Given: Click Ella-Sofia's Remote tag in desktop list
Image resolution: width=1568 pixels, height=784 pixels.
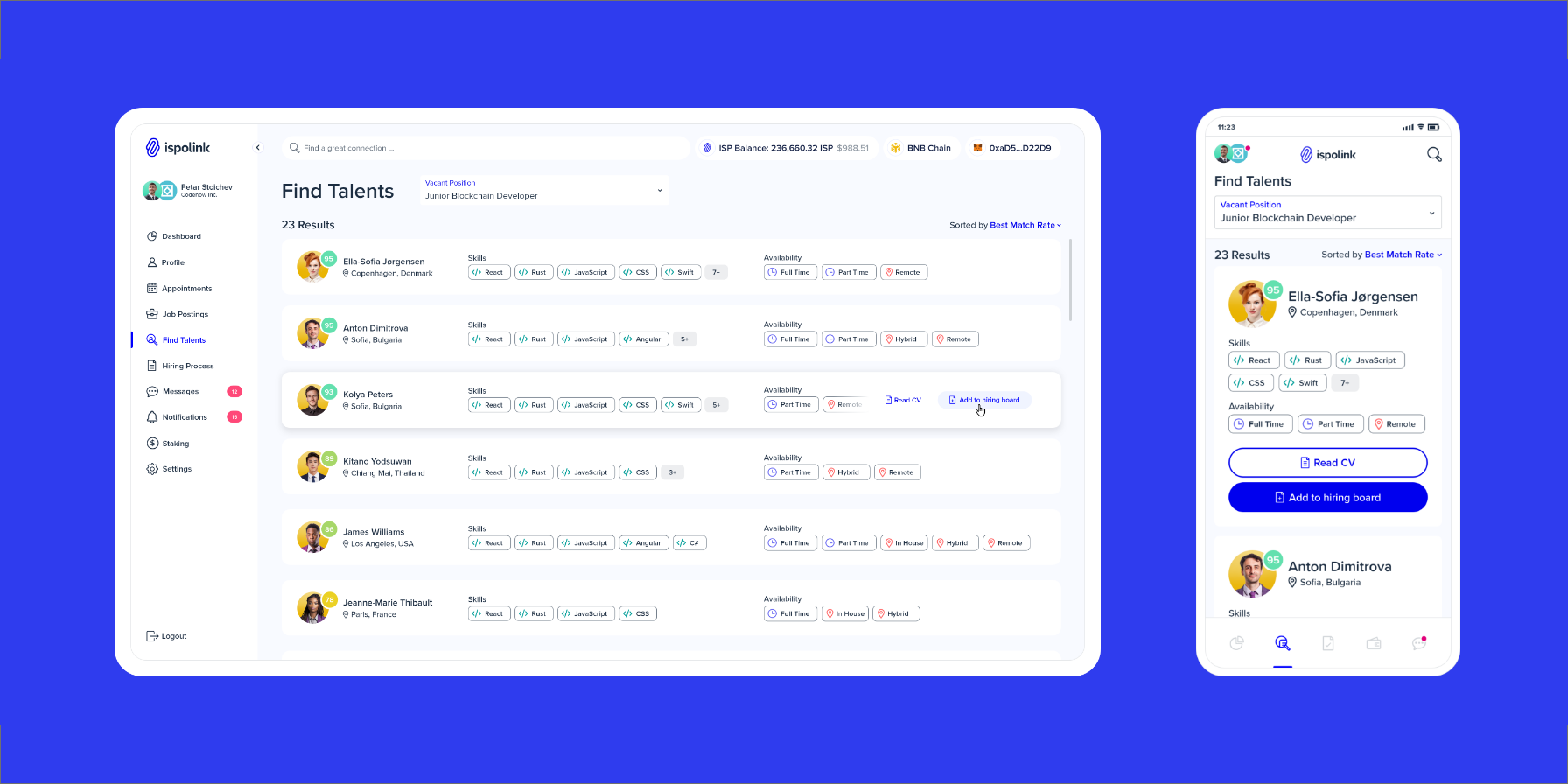Looking at the screenshot, I should pyautogui.click(x=904, y=272).
